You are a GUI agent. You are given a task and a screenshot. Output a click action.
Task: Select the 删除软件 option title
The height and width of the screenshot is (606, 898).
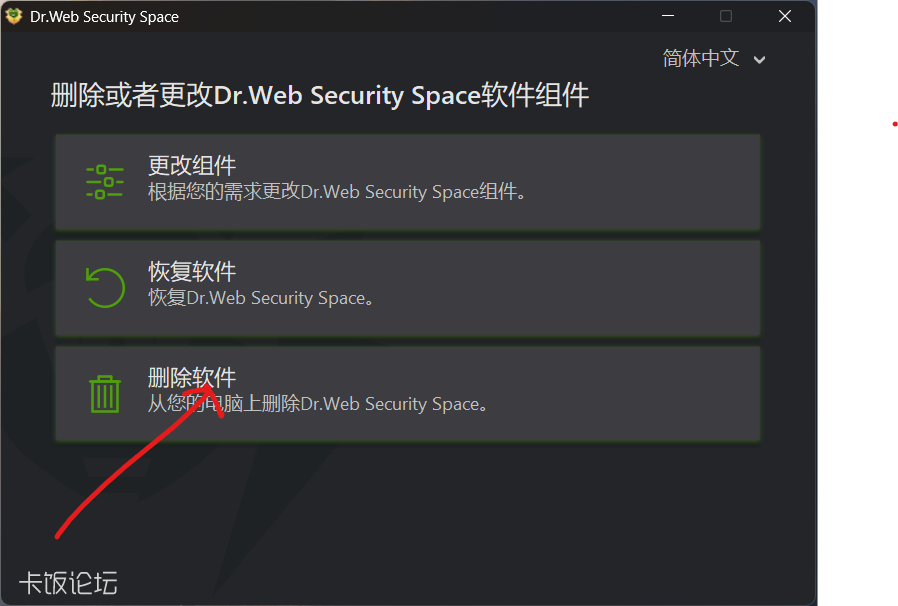pyautogui.click(x=192, y=378)
